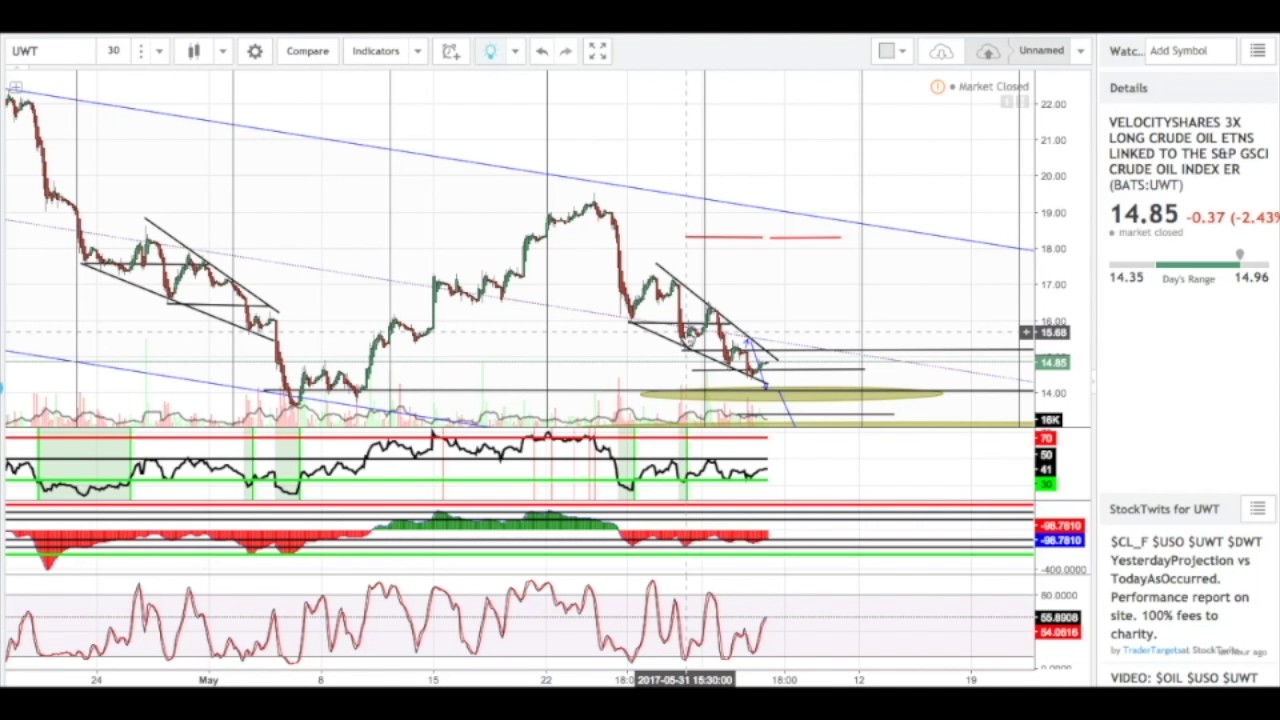Click the green 30 RSI level label
Viewport: 1280px width, 720px height.
[1046, 485]
